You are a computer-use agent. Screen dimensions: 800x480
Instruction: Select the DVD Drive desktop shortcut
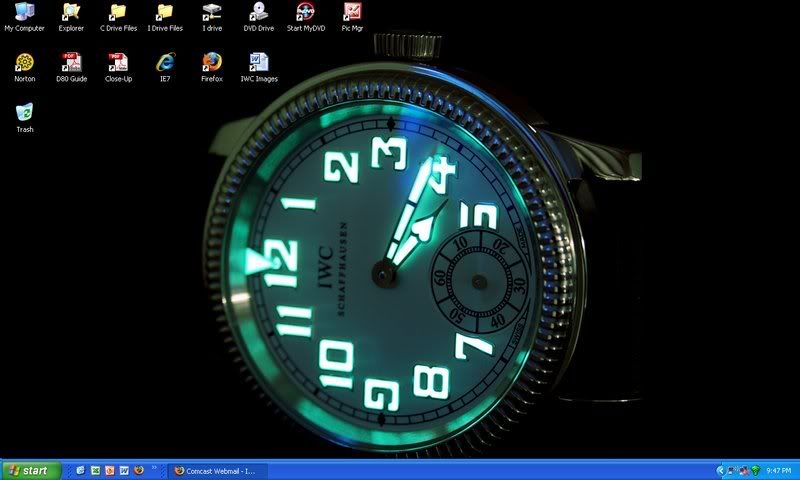[259, 17]
